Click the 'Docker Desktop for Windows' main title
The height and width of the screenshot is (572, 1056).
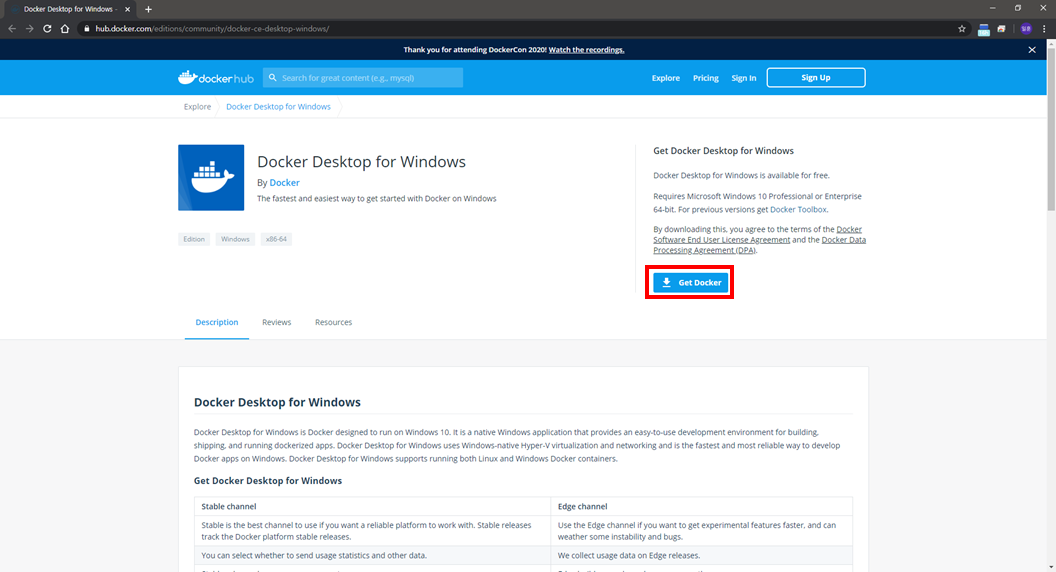click(362, 162)
